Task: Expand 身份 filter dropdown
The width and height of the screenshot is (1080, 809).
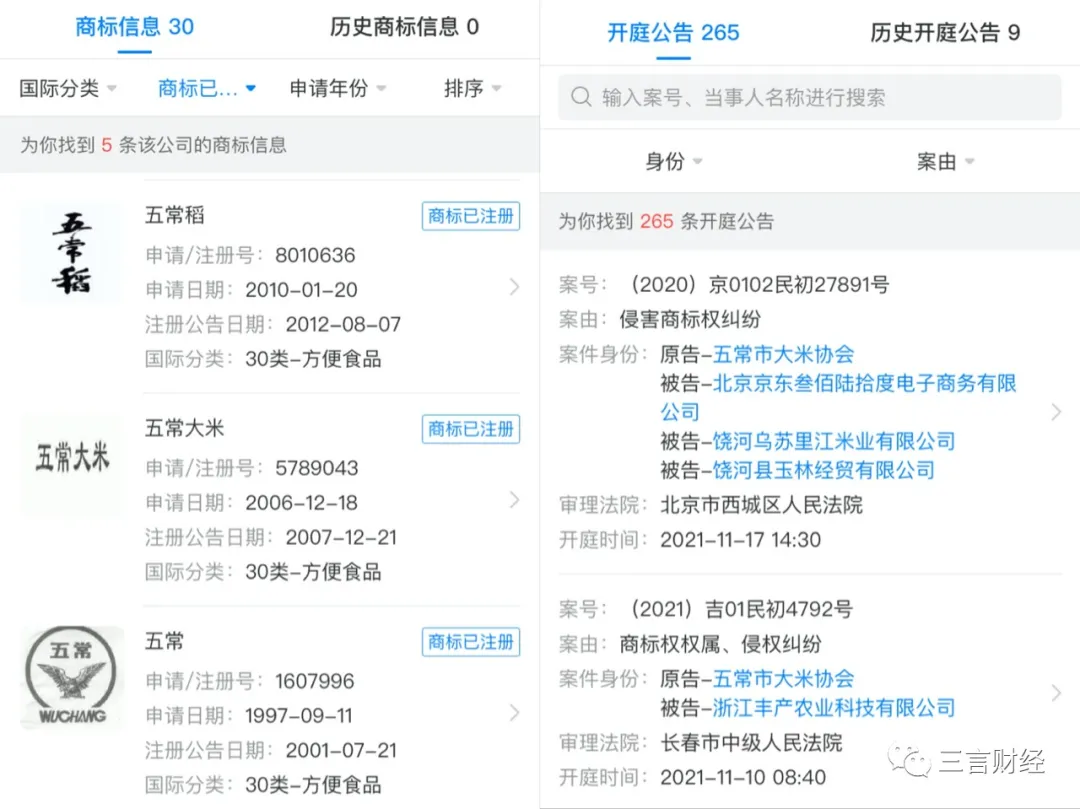Action: point(674,161)
